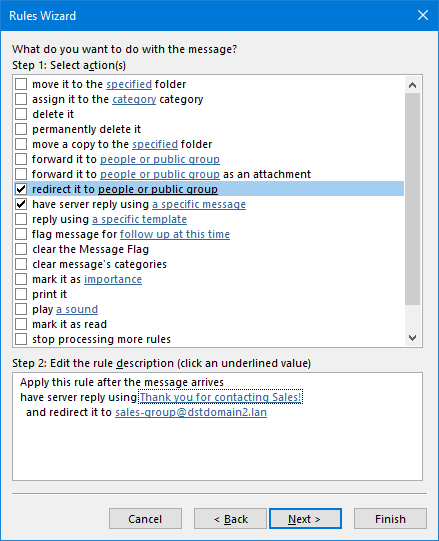Check 'stop processing more rules' box
Screen dimensions: 439x541
click(x=21, y=339)
